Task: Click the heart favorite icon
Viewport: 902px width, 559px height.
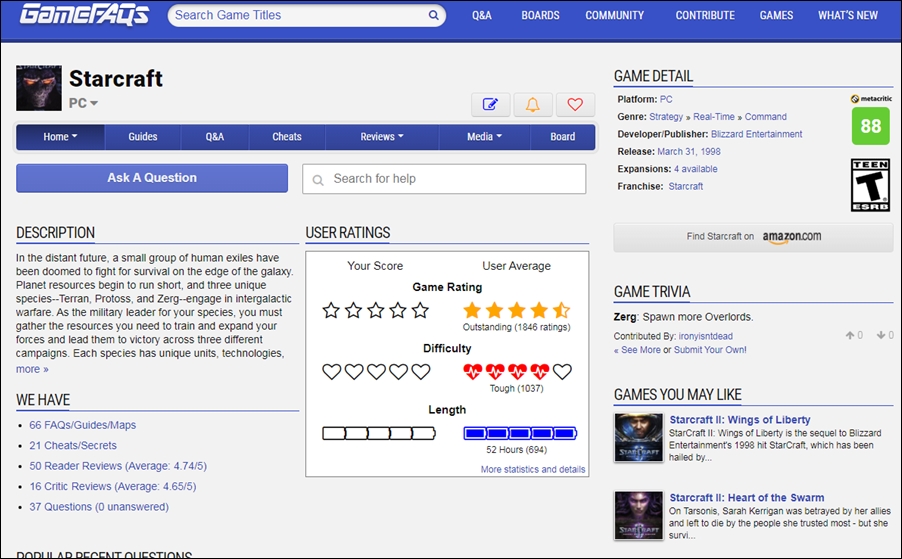Action: (x=575, y=105)
